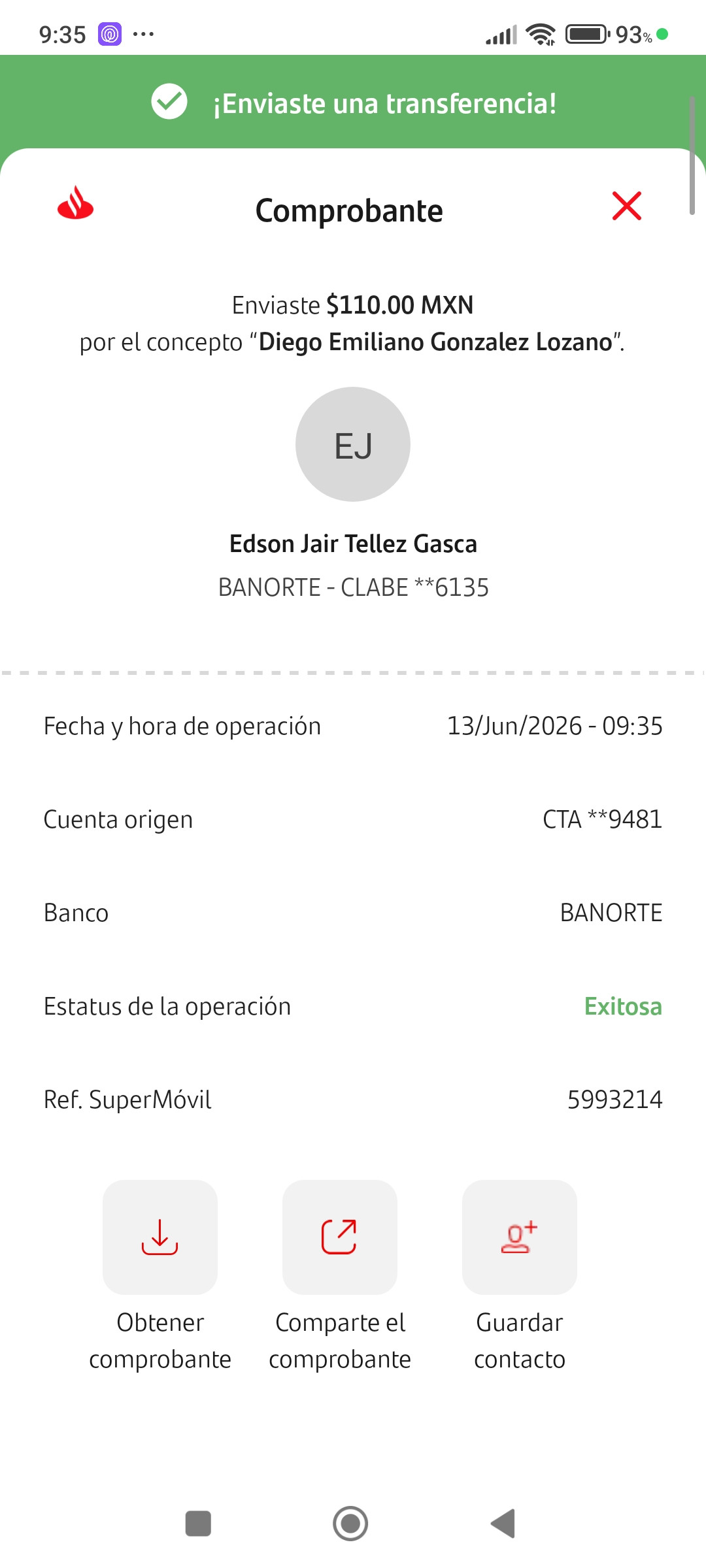Tap the Wi-Fi status bar icon
The image size is (706, 1568).
coord(541,34)
